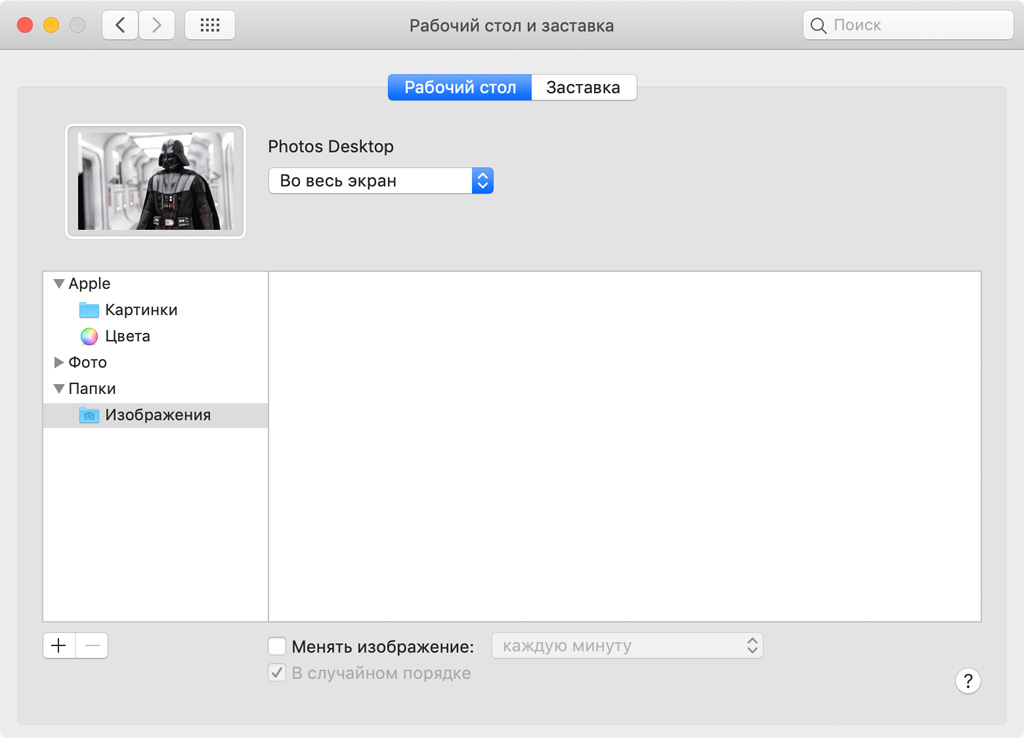This screenshot has width=1024, height=738.
Task: Toggle the В случайном порядке checkbox
Action: pyautogui.click(x=278, y=673)
